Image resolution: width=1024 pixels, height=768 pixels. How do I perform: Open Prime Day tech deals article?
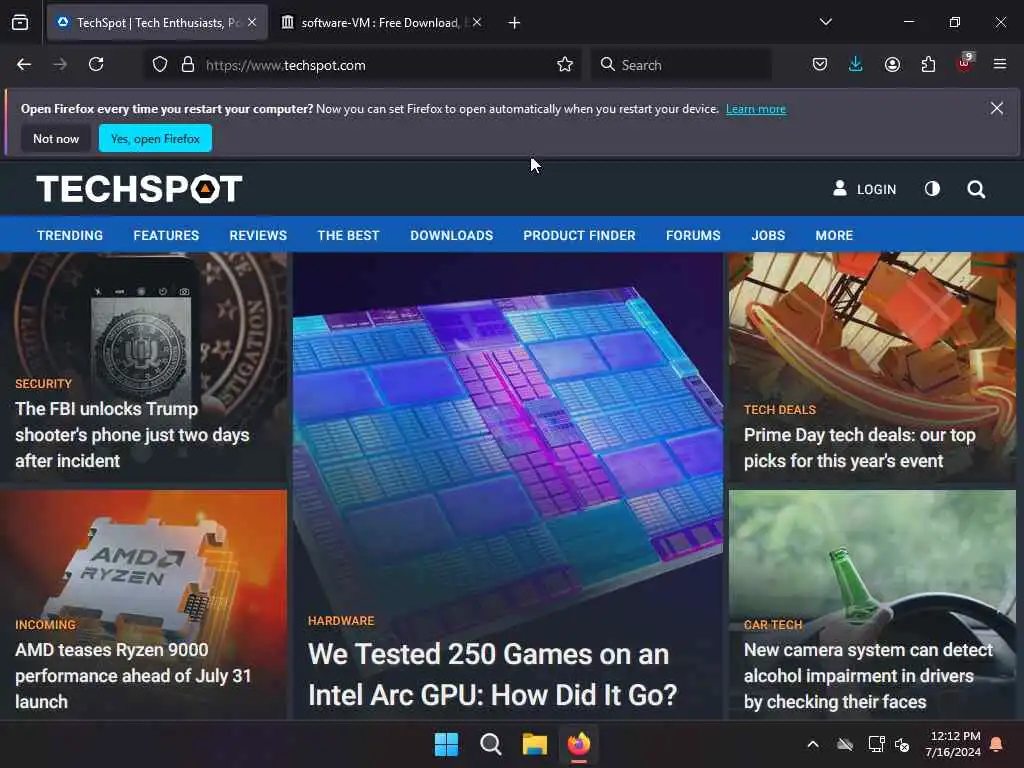[x=859, y=448]
